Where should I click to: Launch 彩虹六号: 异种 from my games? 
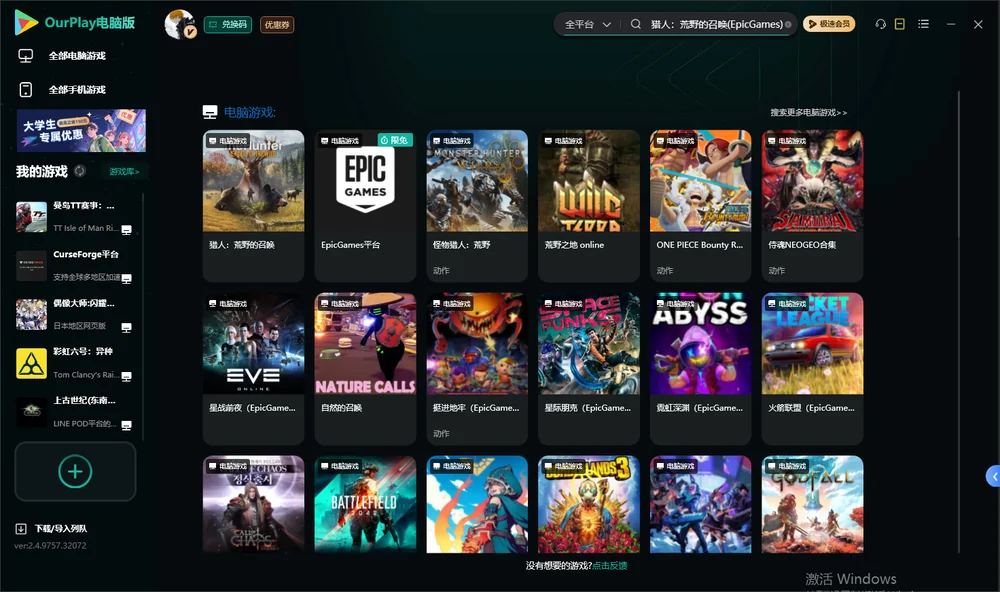(x=75, y=363)
